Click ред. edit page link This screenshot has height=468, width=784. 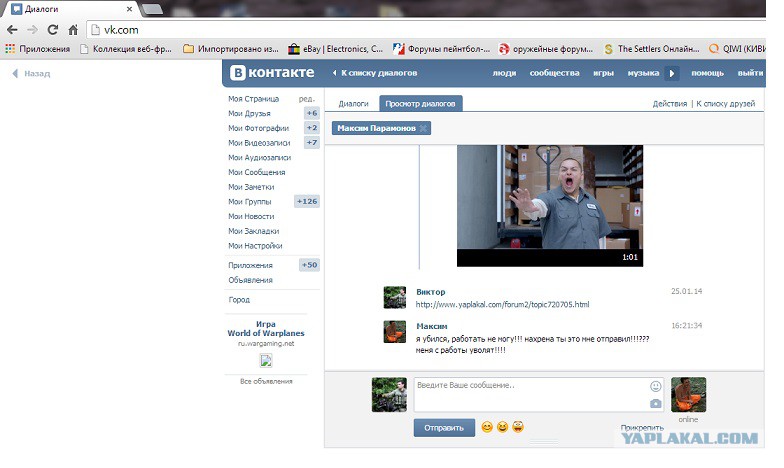coord(306,99)
